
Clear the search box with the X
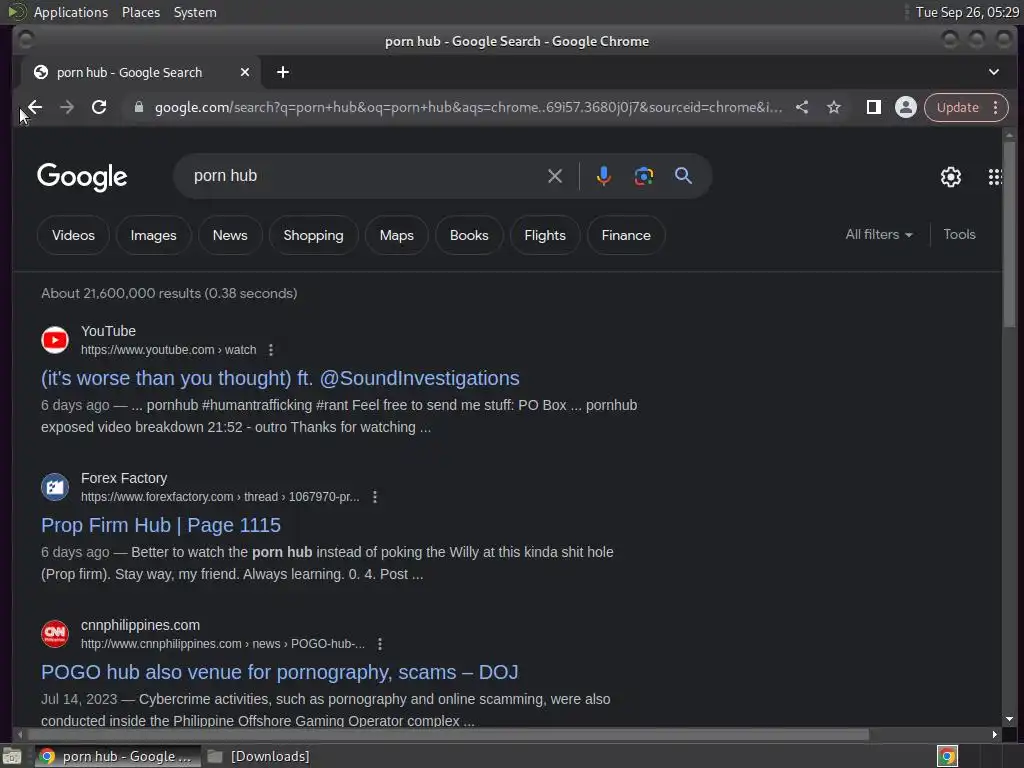[x=554, y=176]
